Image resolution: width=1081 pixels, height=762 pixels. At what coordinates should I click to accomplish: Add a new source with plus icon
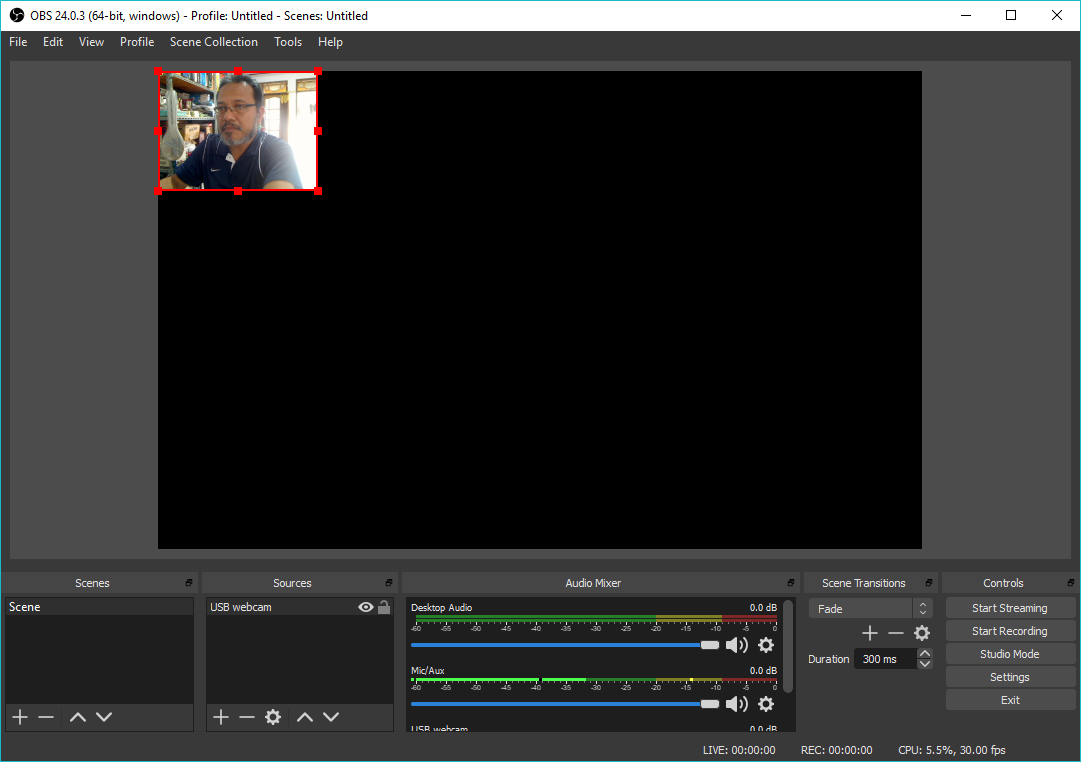coord(221,717)
